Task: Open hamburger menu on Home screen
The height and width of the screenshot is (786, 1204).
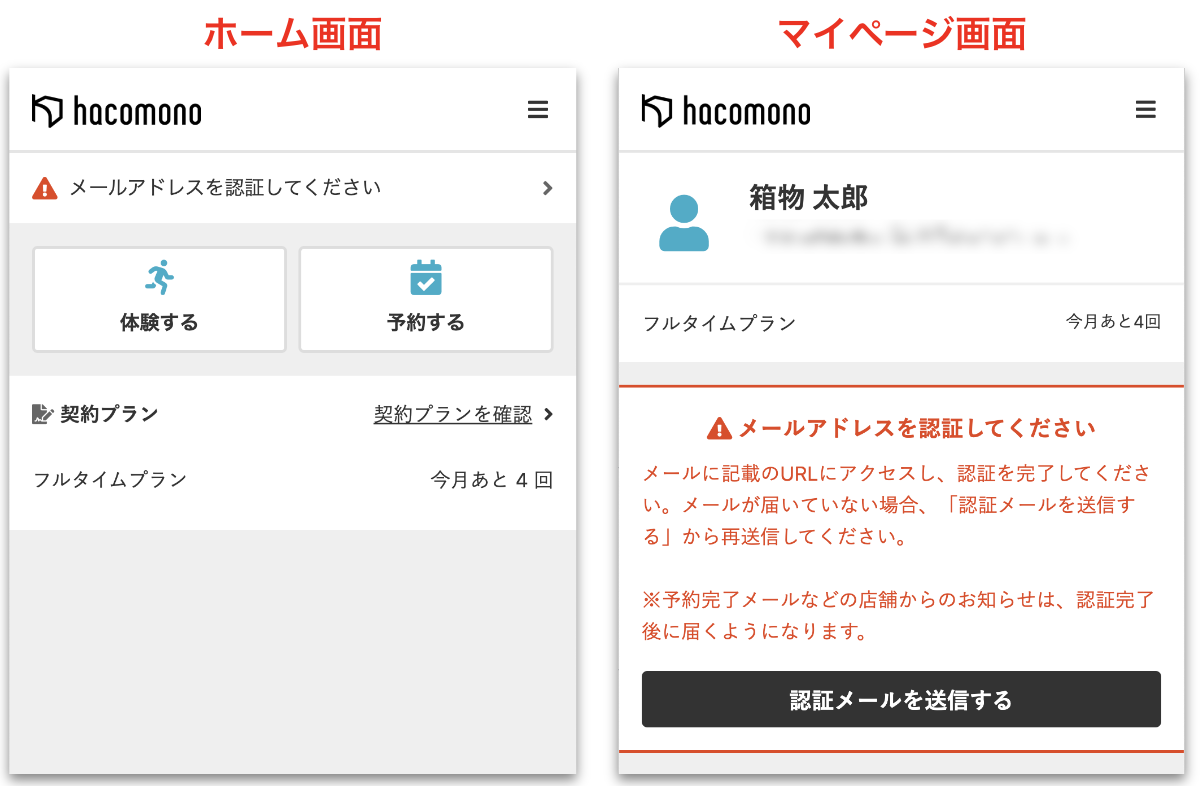Action: [x=538, y=110]
